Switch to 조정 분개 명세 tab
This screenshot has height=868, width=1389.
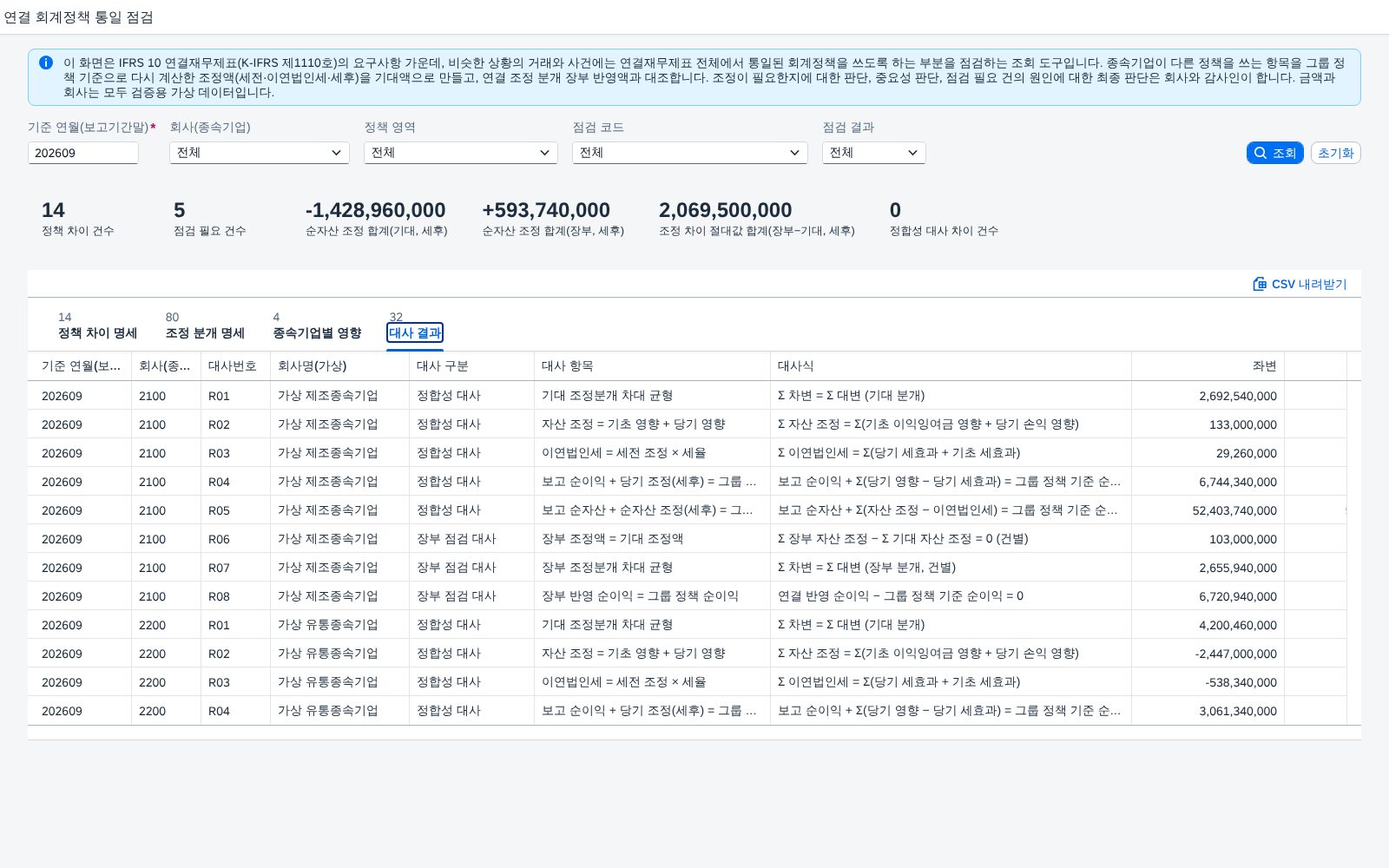(x=205, y=332)
